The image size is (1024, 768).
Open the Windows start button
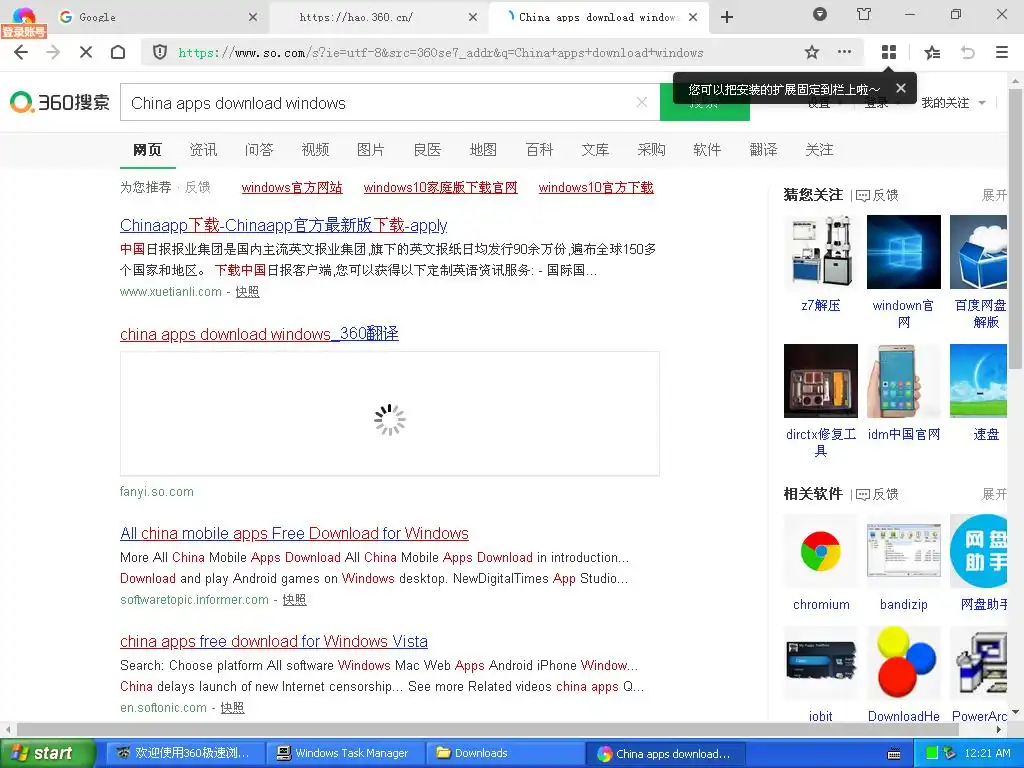46,753
